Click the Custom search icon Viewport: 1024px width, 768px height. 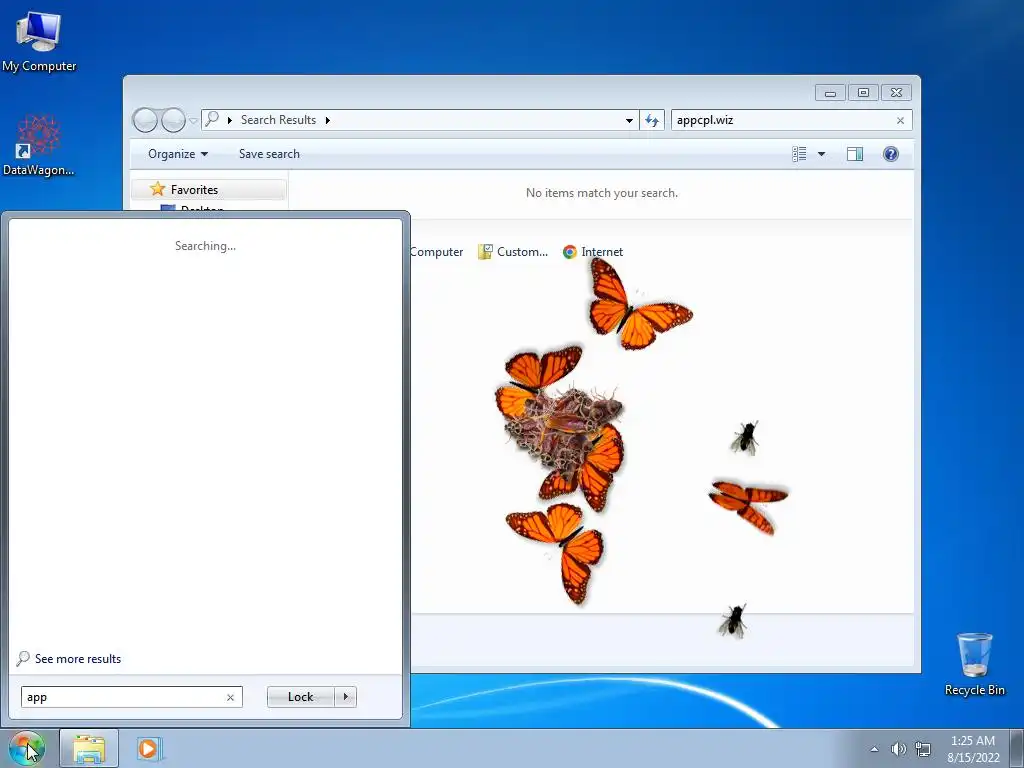[485, 252]
